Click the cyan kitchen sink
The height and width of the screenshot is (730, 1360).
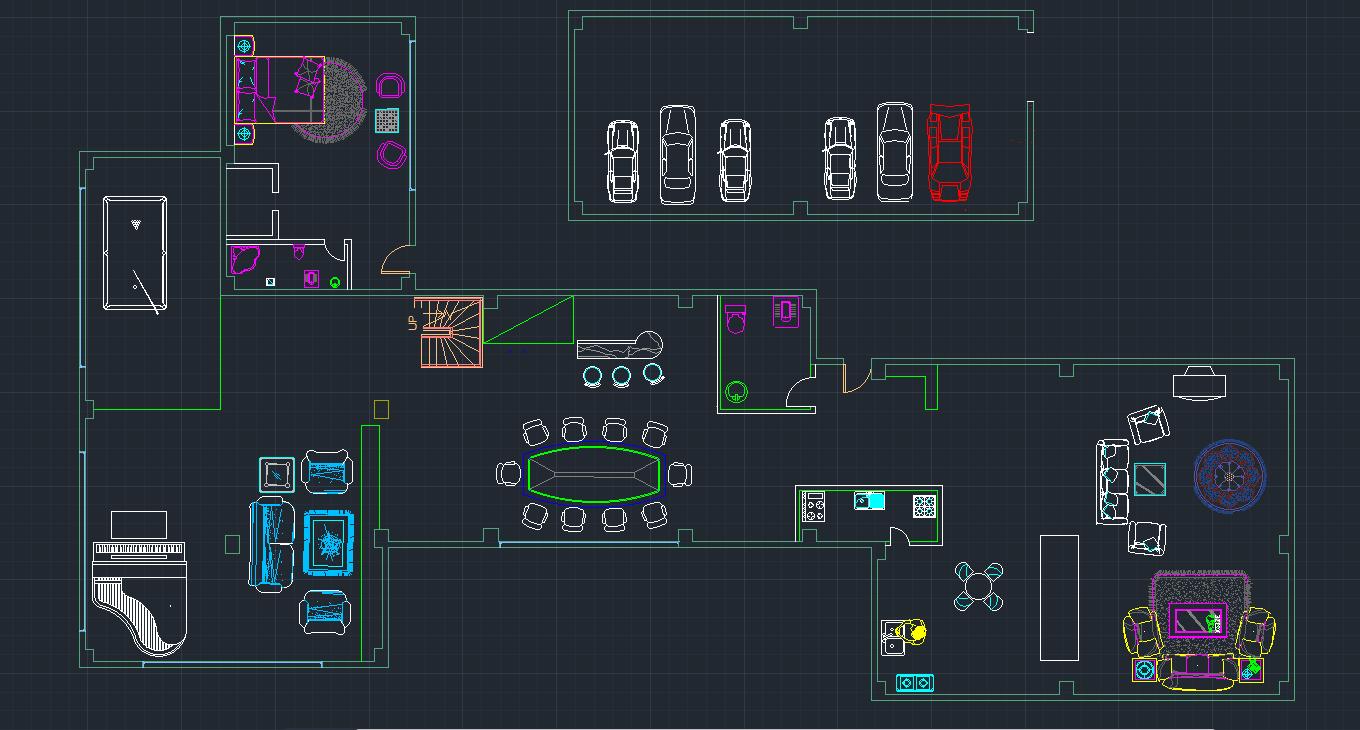pos(870,500)
